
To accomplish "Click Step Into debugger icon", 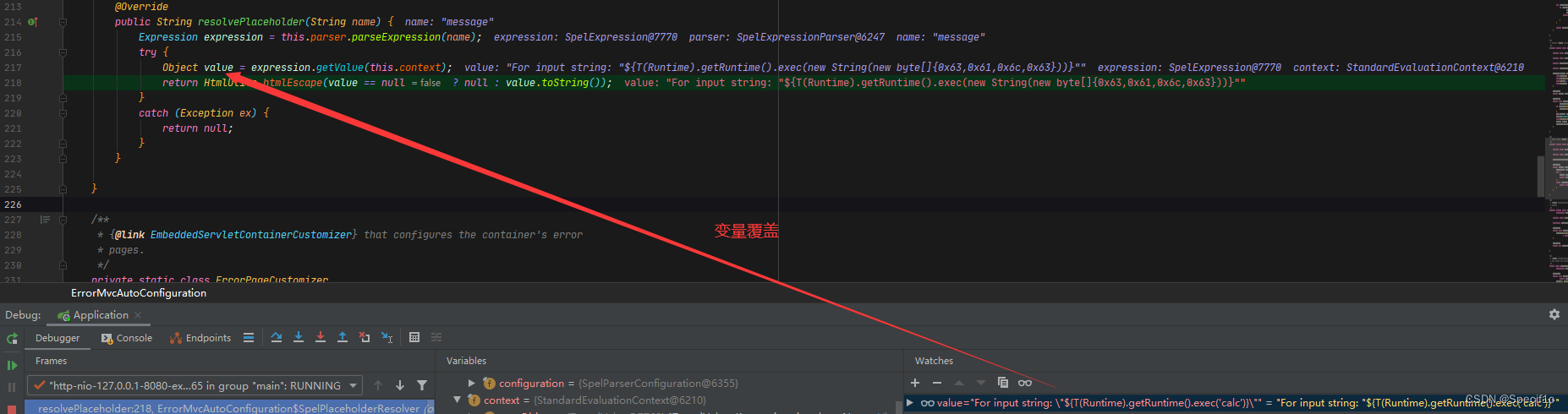I will tap(299, 337).
